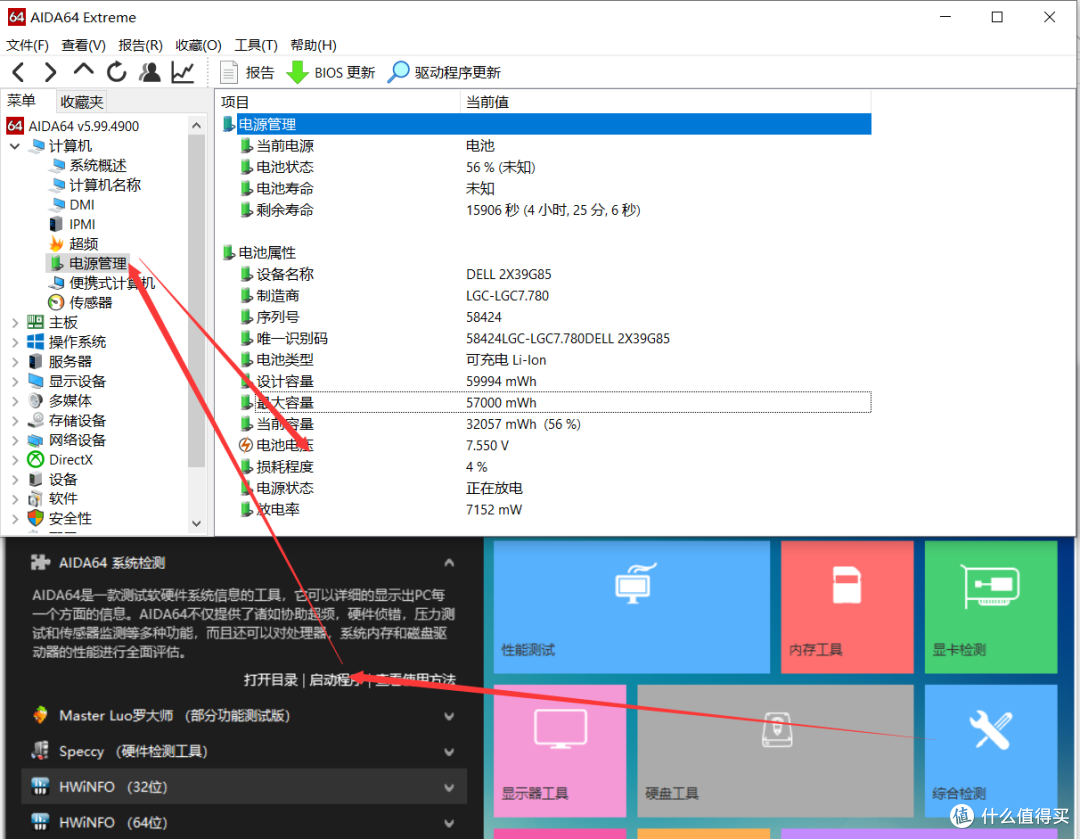Select the 电池电压 row icon
The width and height of the screenshot is (1080, 839).
246,446
